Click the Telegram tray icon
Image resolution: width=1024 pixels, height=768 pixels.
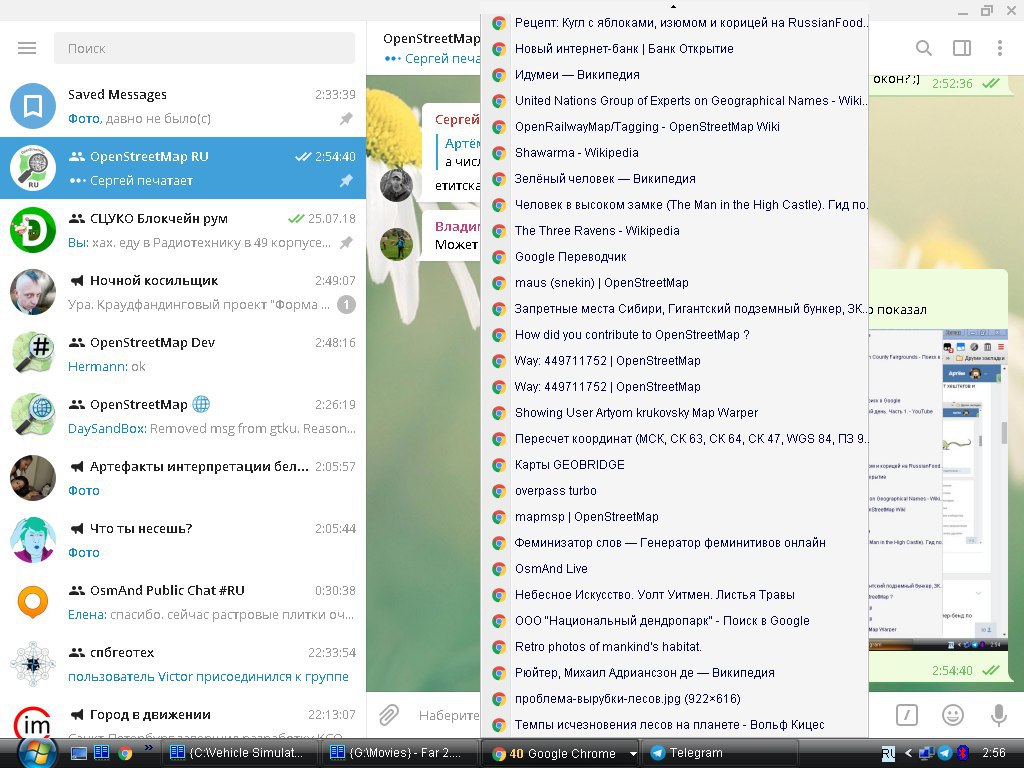point(945,753)
